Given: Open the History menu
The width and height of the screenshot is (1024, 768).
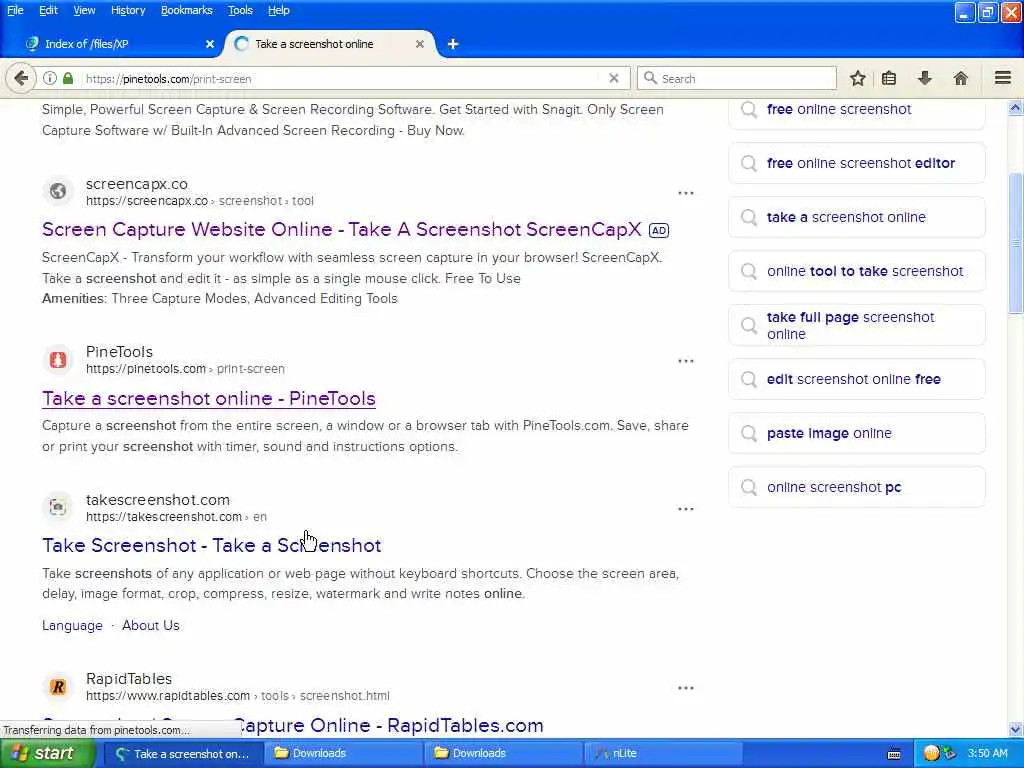Looking at the screenshot, I should tap(128, 10).
